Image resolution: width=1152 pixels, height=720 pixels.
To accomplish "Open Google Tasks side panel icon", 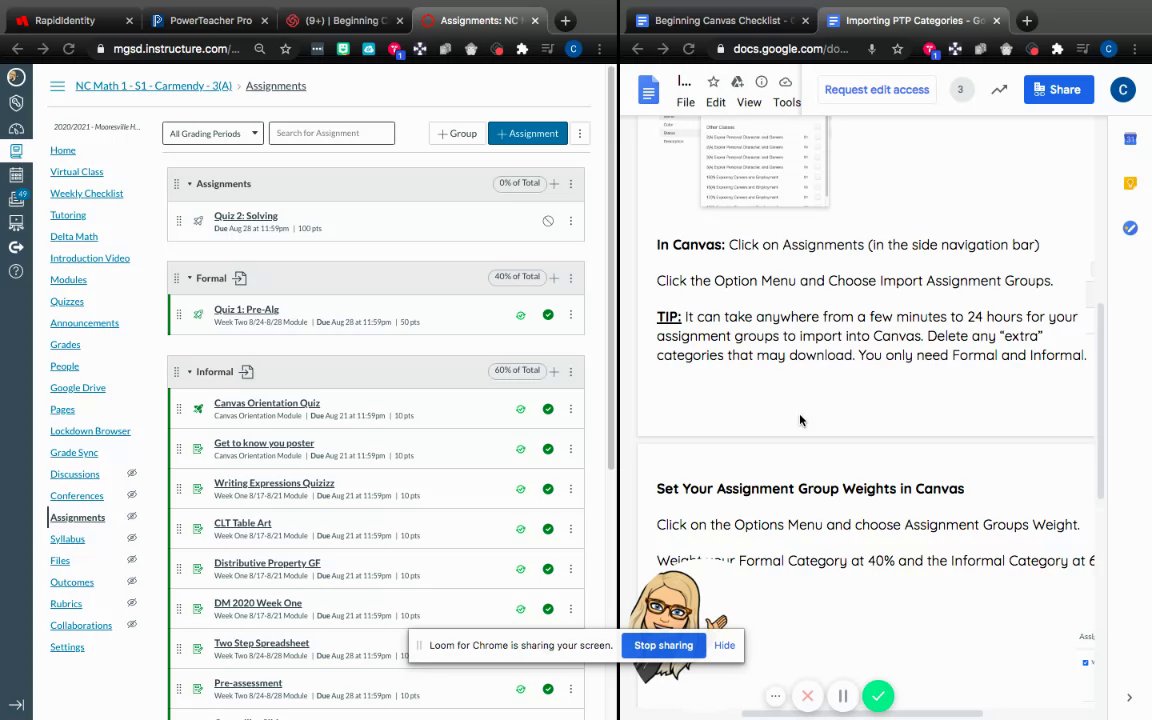I will tap(1130, 228).
